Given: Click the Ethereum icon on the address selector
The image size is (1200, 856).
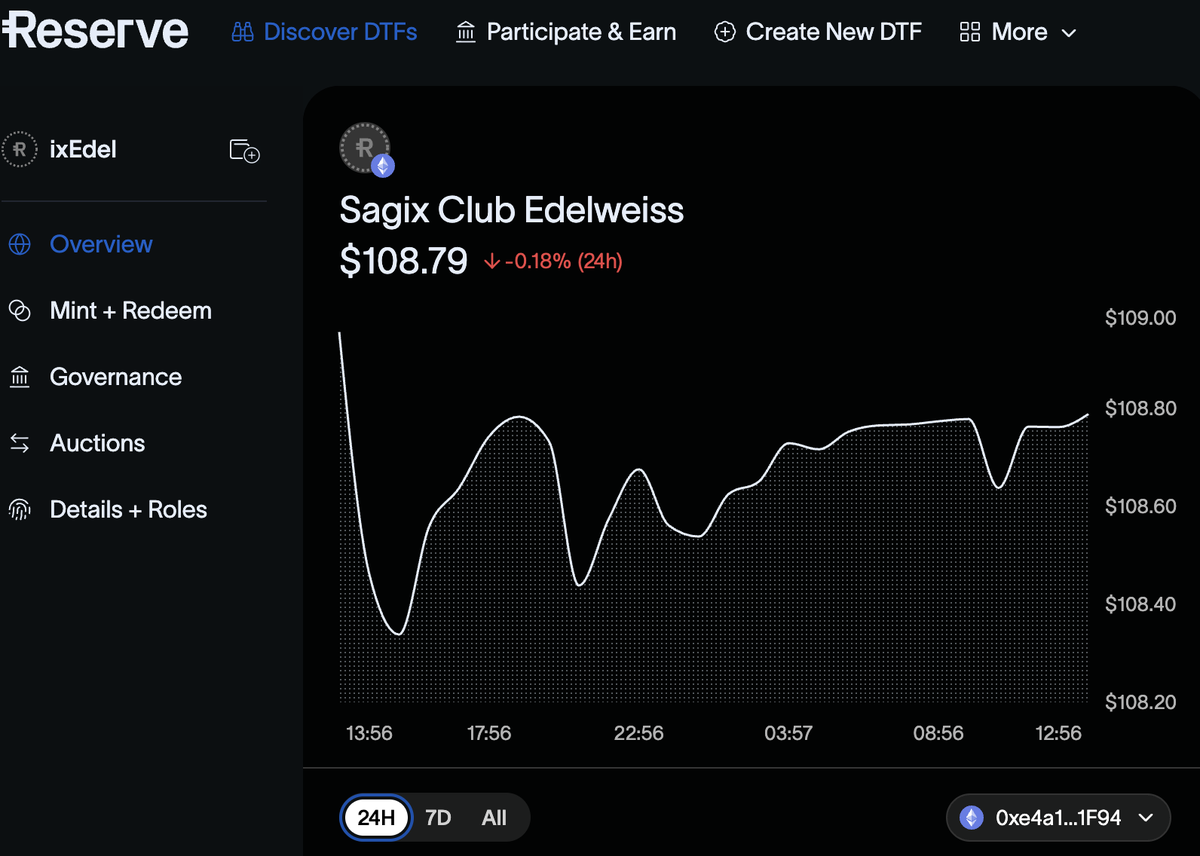Looking at the screenshot, I should pyautogui.click(x=970, y=817).
